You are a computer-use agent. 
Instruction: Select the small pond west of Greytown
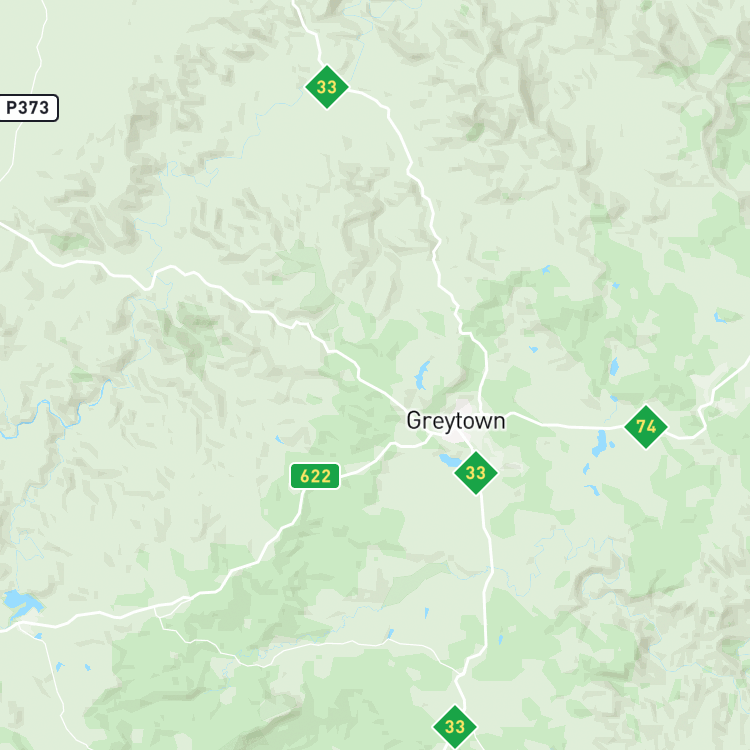pyautogui.click(x=279, y=439)
